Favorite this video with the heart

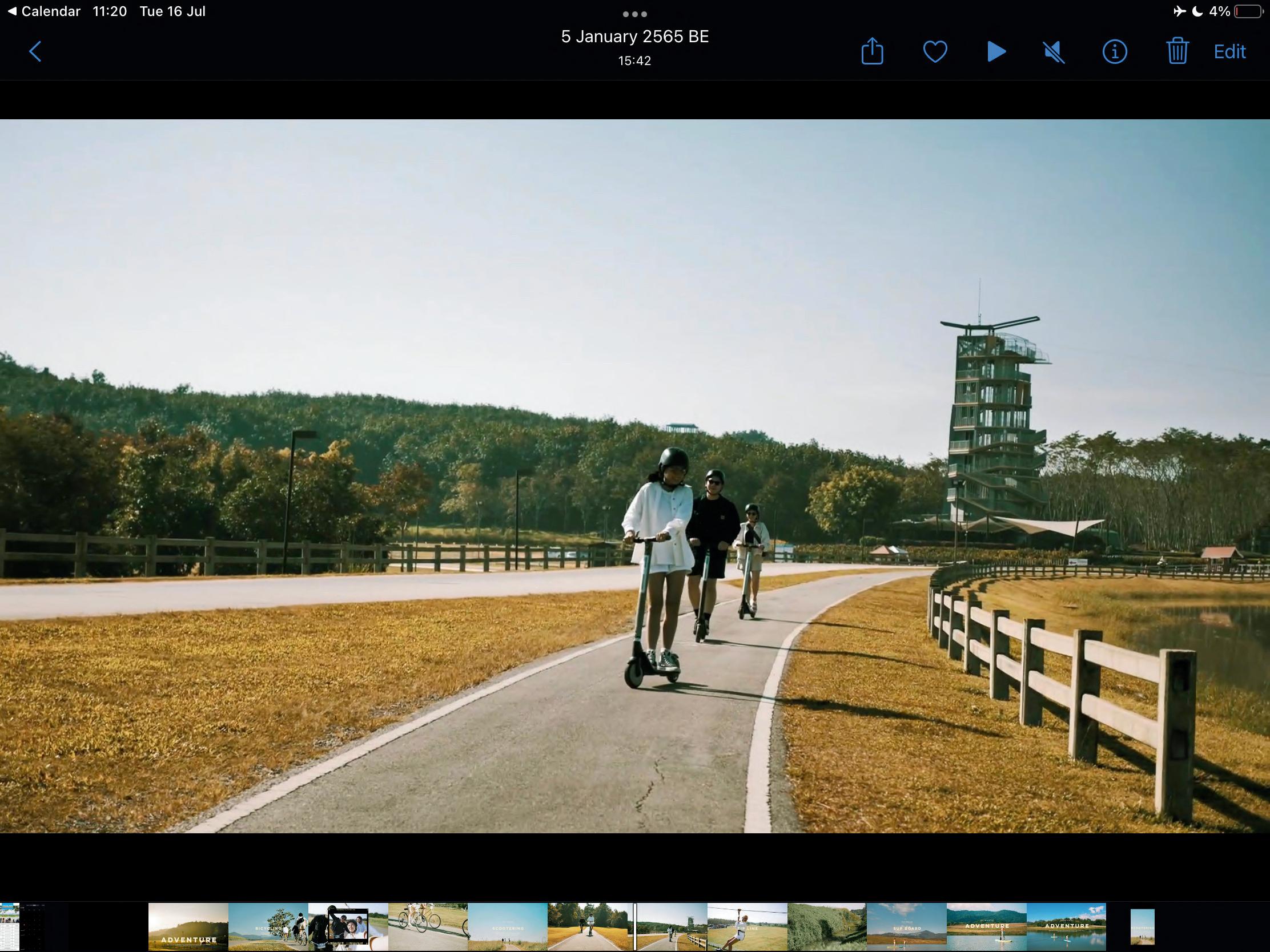point(935,51)
